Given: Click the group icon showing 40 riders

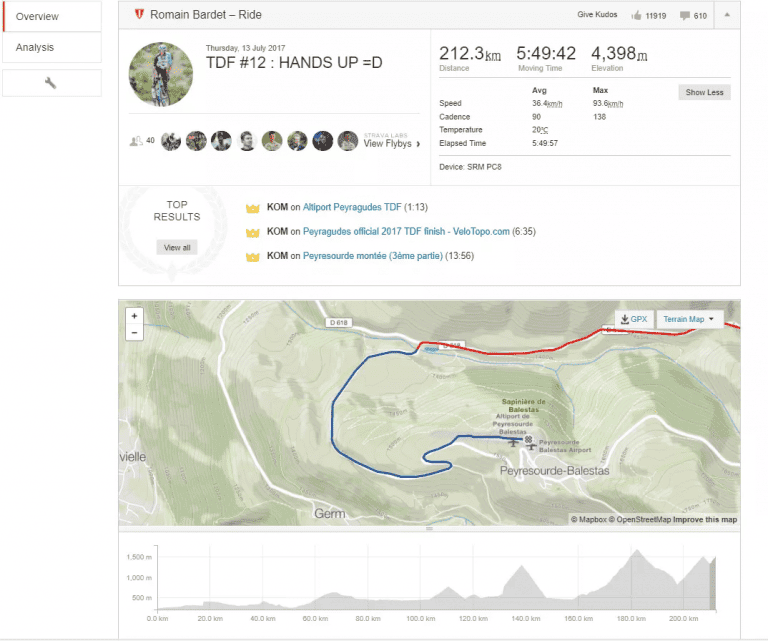Looking at the screenshot, I should point(136,142).
